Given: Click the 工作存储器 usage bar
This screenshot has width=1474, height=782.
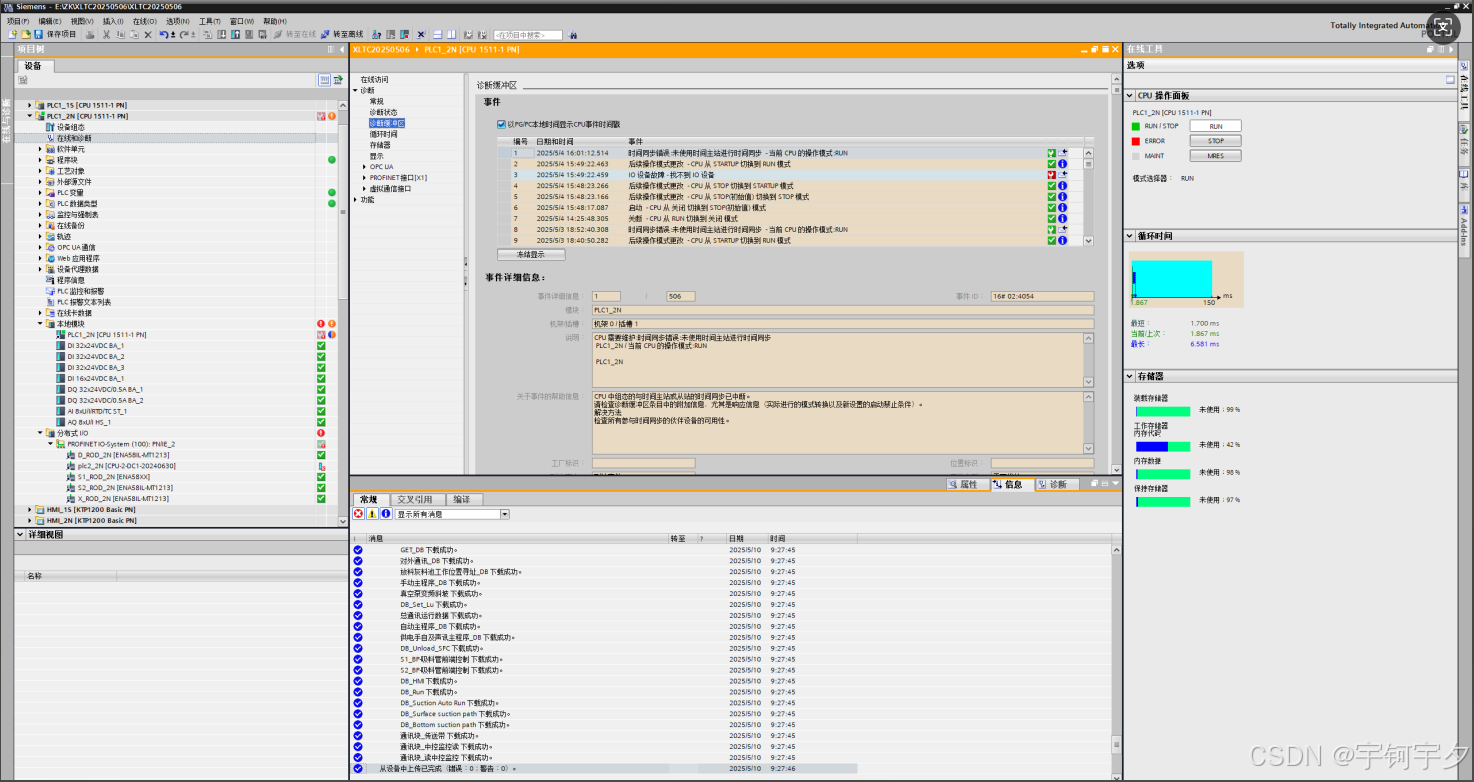Looking at the screenshot, I should (x=1163, y=446).
